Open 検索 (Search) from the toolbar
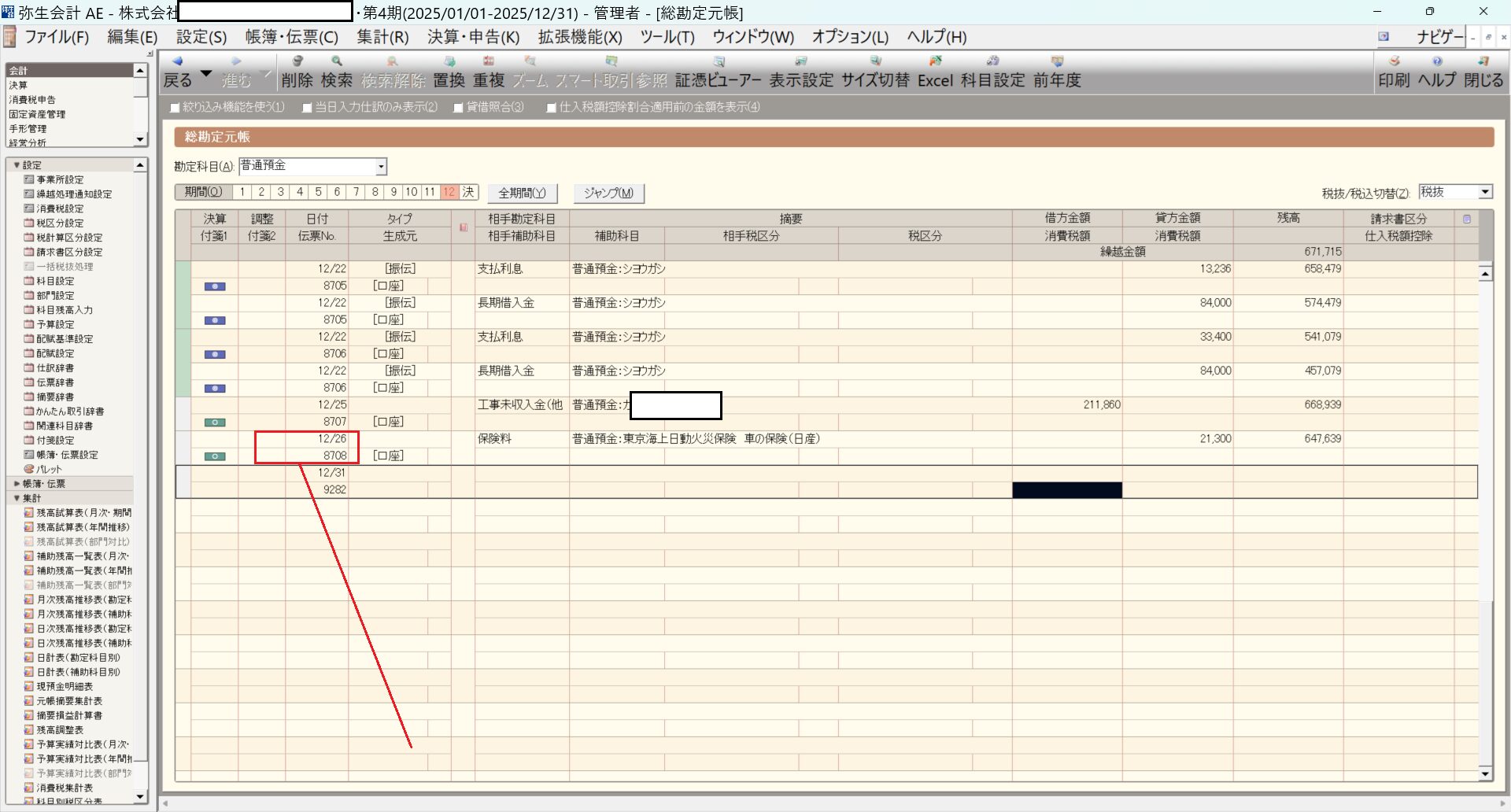 337,71
